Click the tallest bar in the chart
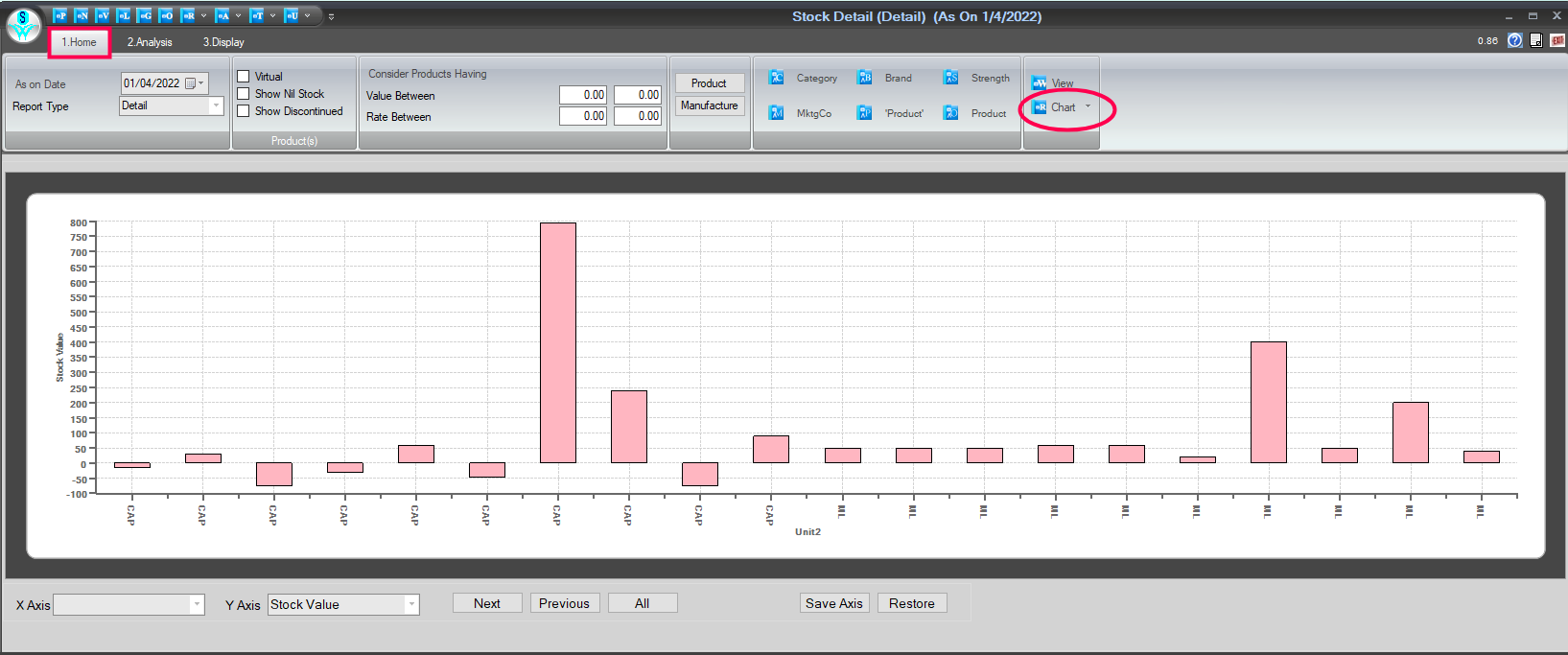The width and height of the screenshot is (1568, 655). (558, 342)
